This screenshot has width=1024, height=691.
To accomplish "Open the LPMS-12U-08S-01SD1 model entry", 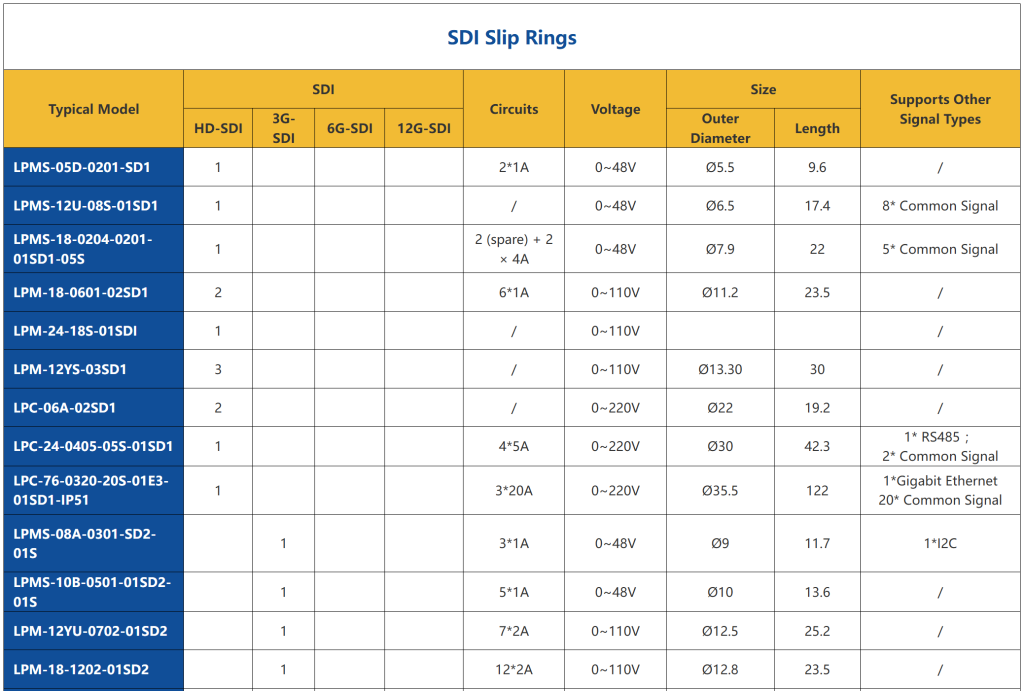I will point(86,206).
